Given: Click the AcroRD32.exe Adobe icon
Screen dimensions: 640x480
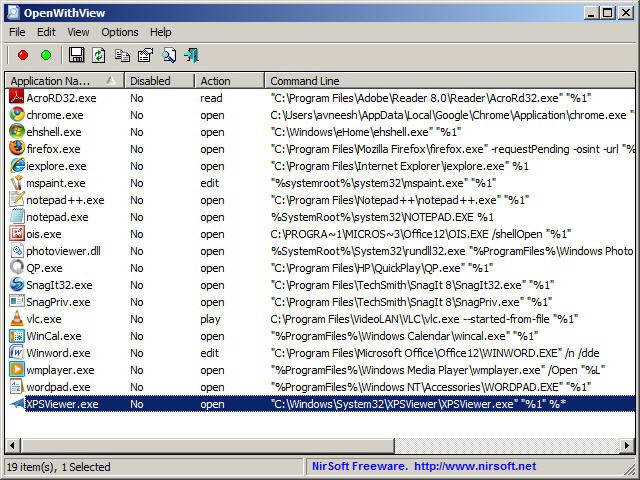Looking at the screenshot, I should coord(16,97).
